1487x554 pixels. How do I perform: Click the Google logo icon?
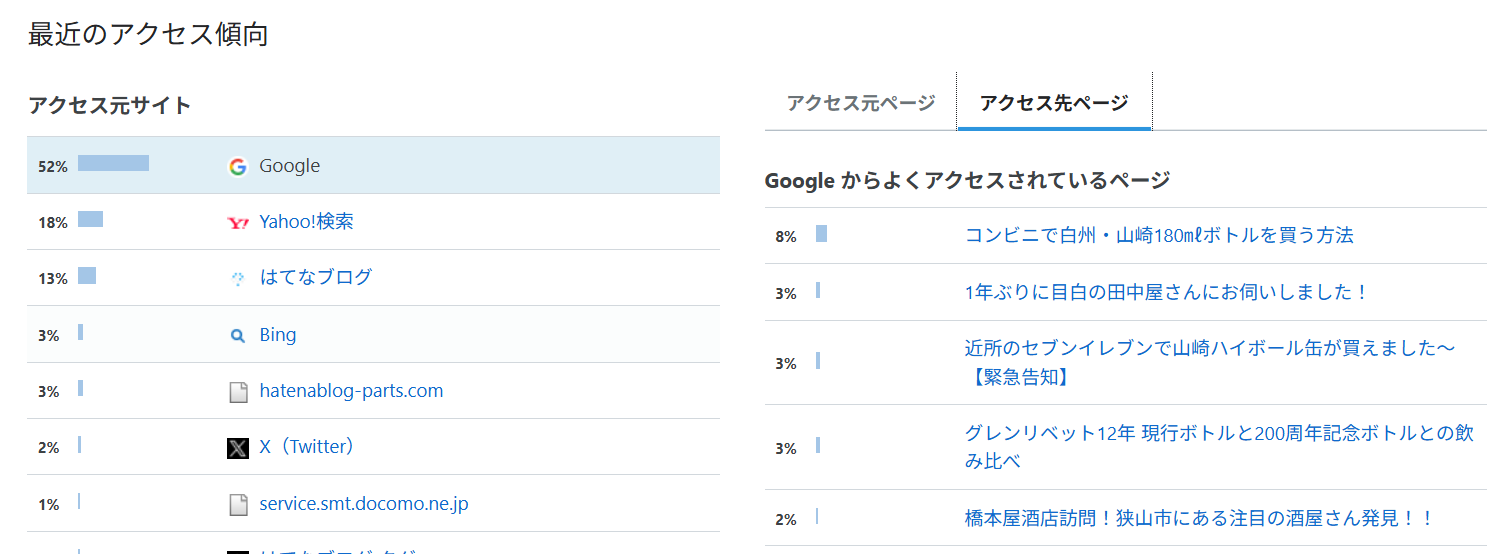pyautogui.click(x=237, y=166)
